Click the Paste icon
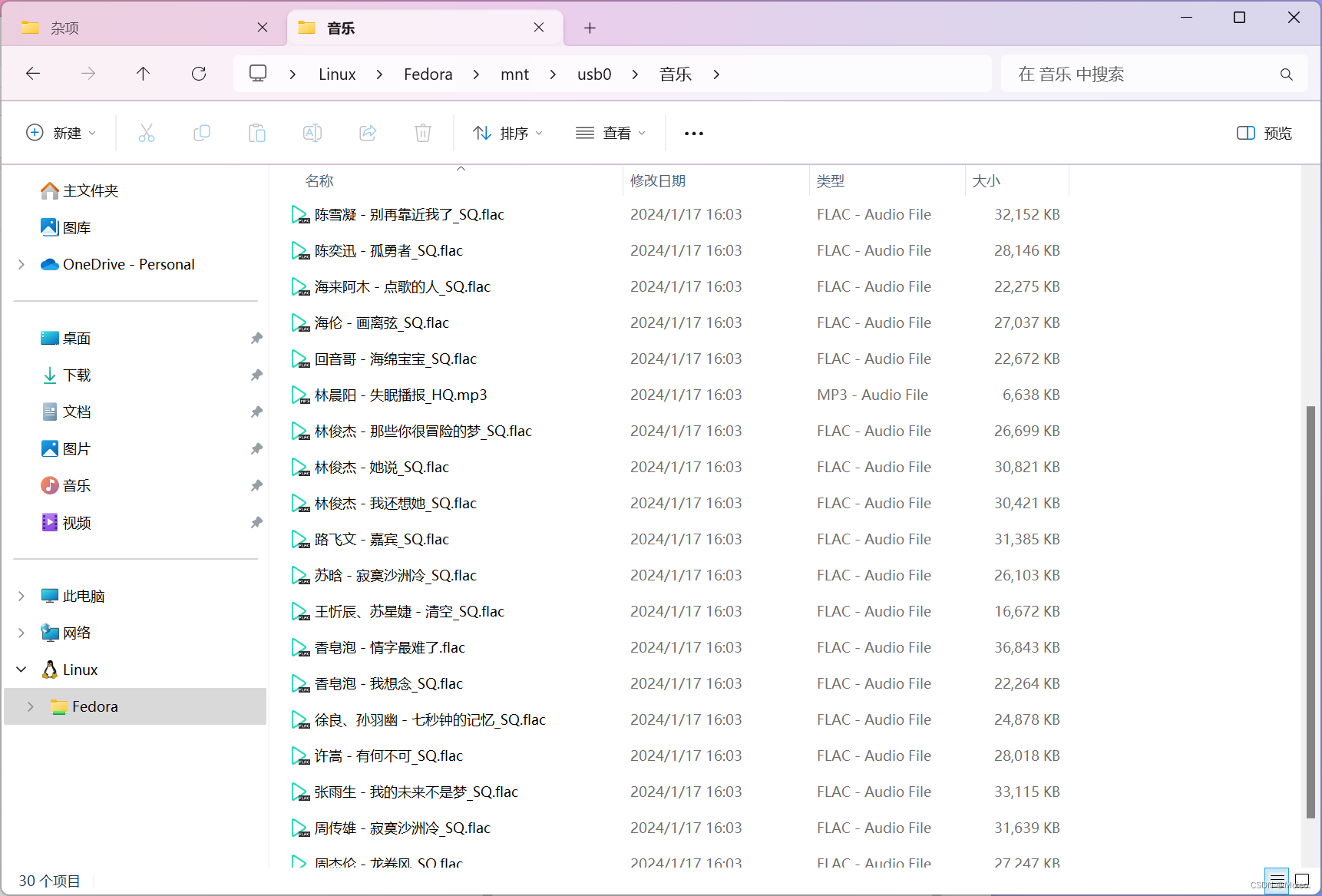 tap(257, 133)
